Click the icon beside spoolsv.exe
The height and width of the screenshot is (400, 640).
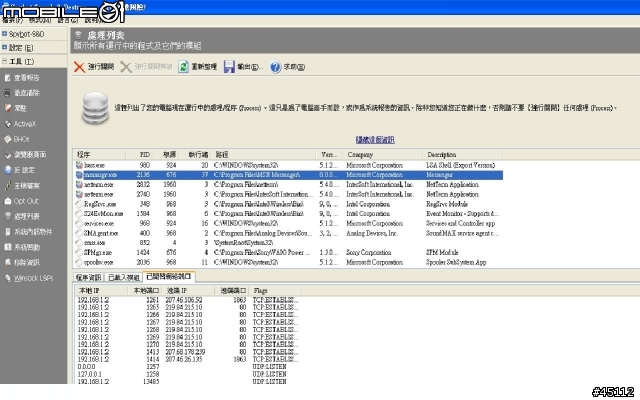(79, 262)
